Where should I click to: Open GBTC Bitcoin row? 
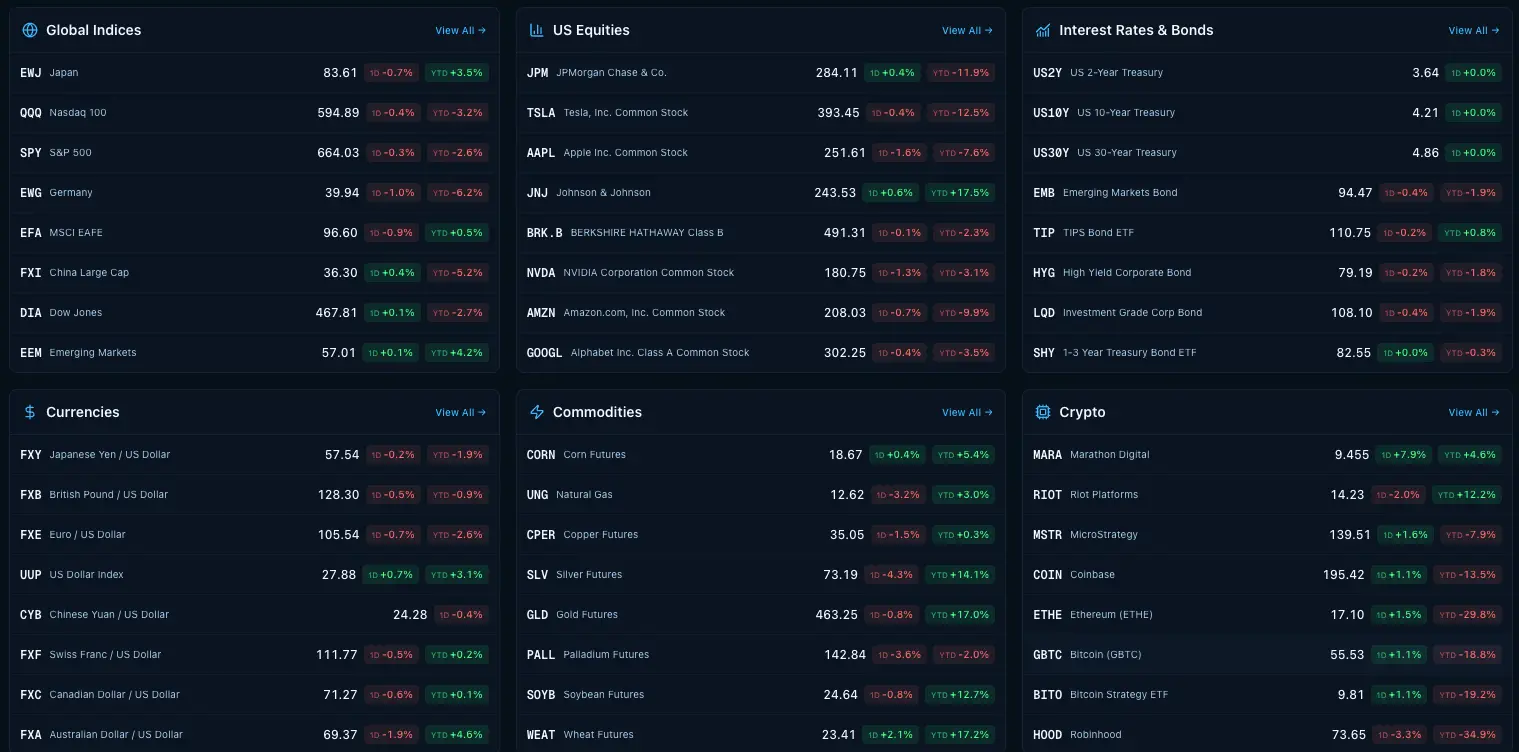point(1267,655)
